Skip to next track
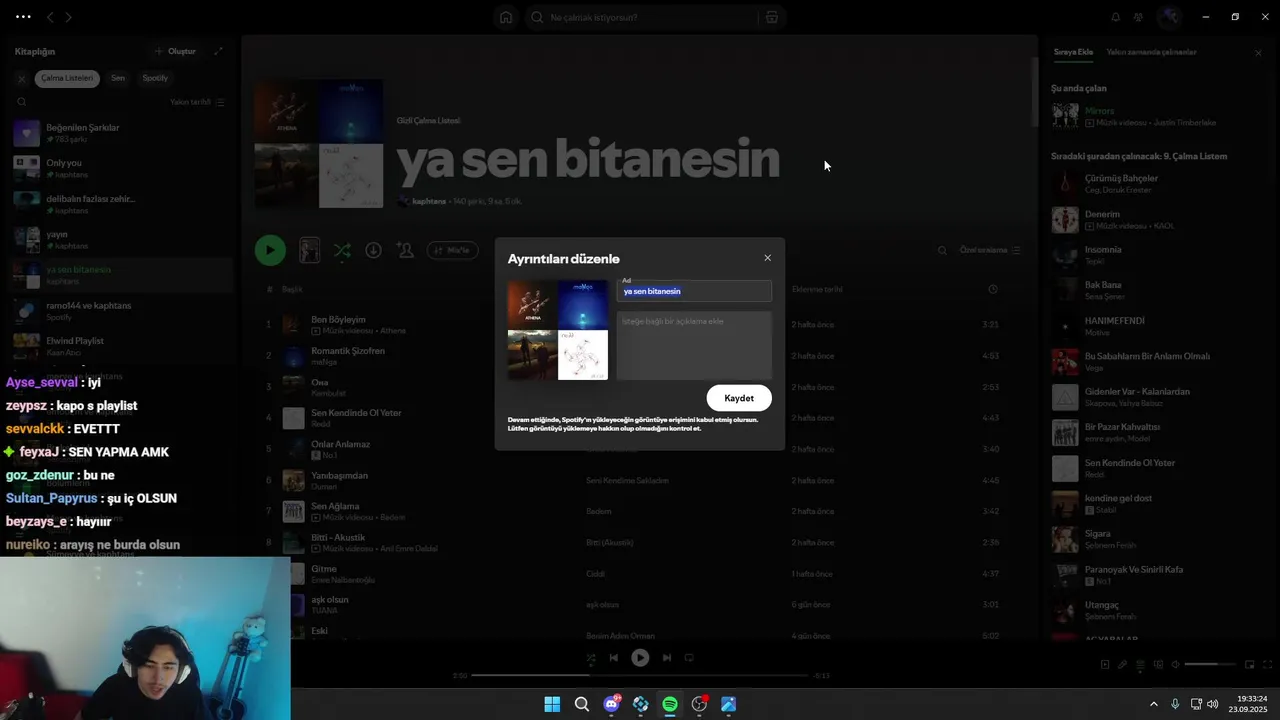 [667, 658]
